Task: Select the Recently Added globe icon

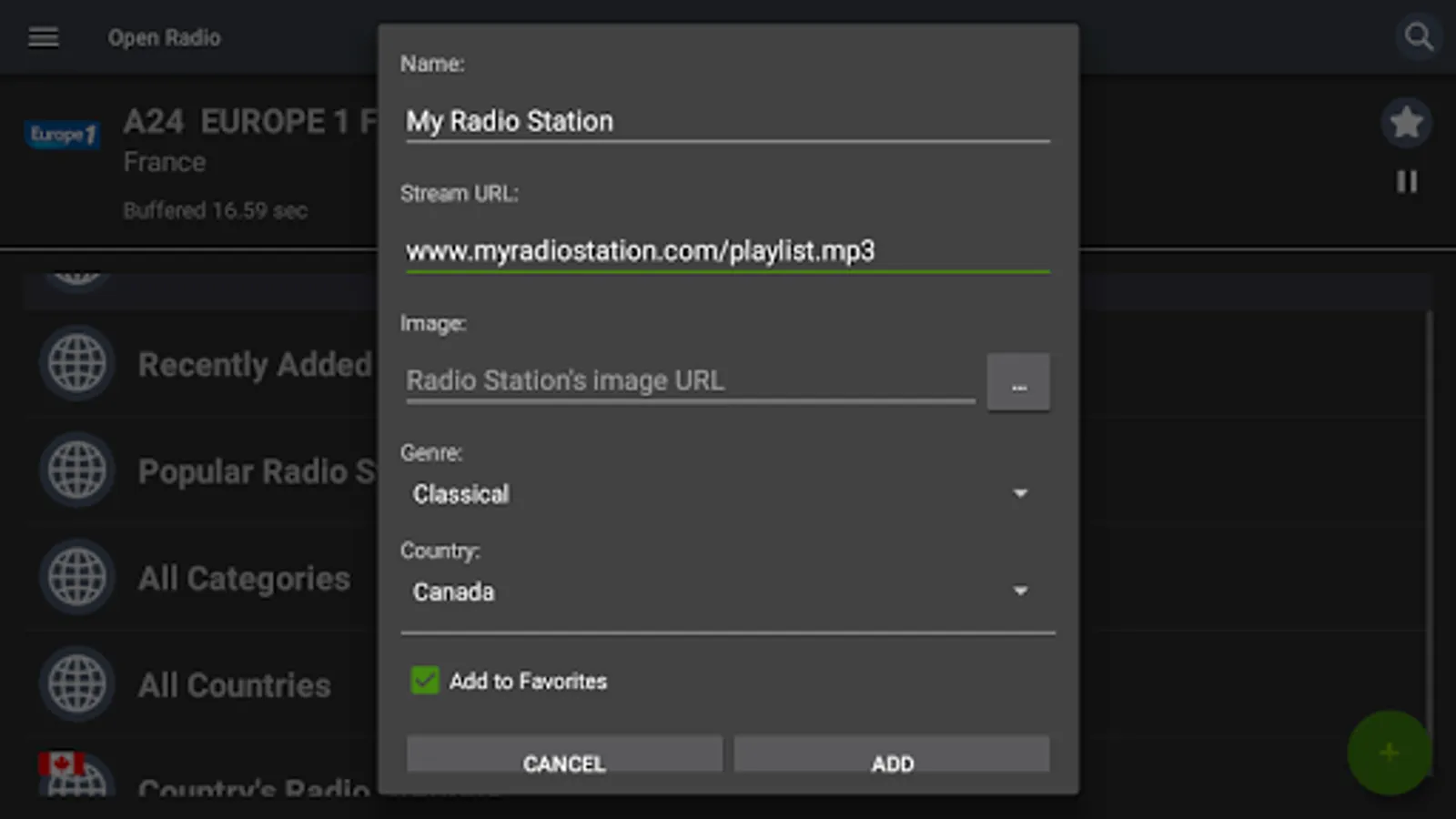Action: 76,363
